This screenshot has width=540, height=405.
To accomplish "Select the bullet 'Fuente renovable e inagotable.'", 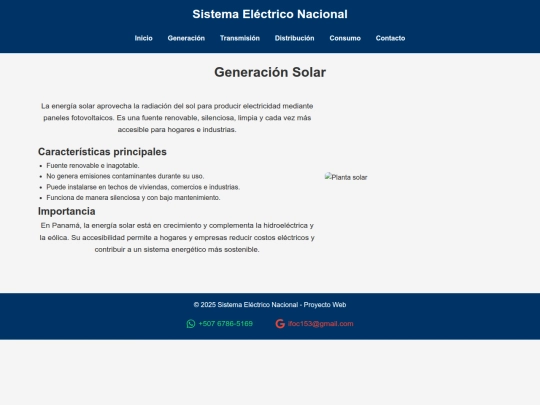I will click(93, 166).
